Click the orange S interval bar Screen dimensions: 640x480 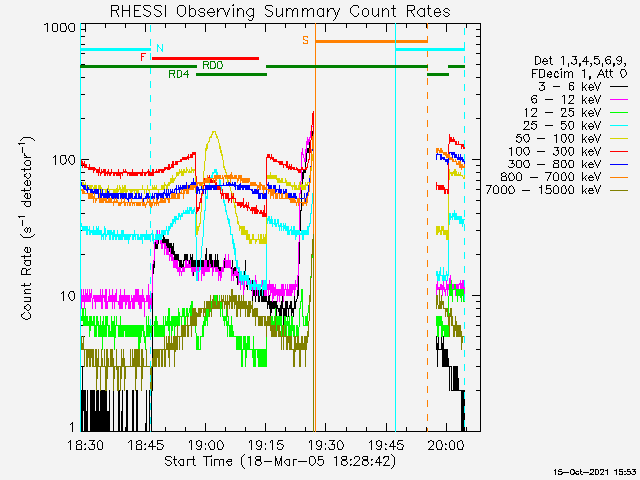tap(371, 41)
